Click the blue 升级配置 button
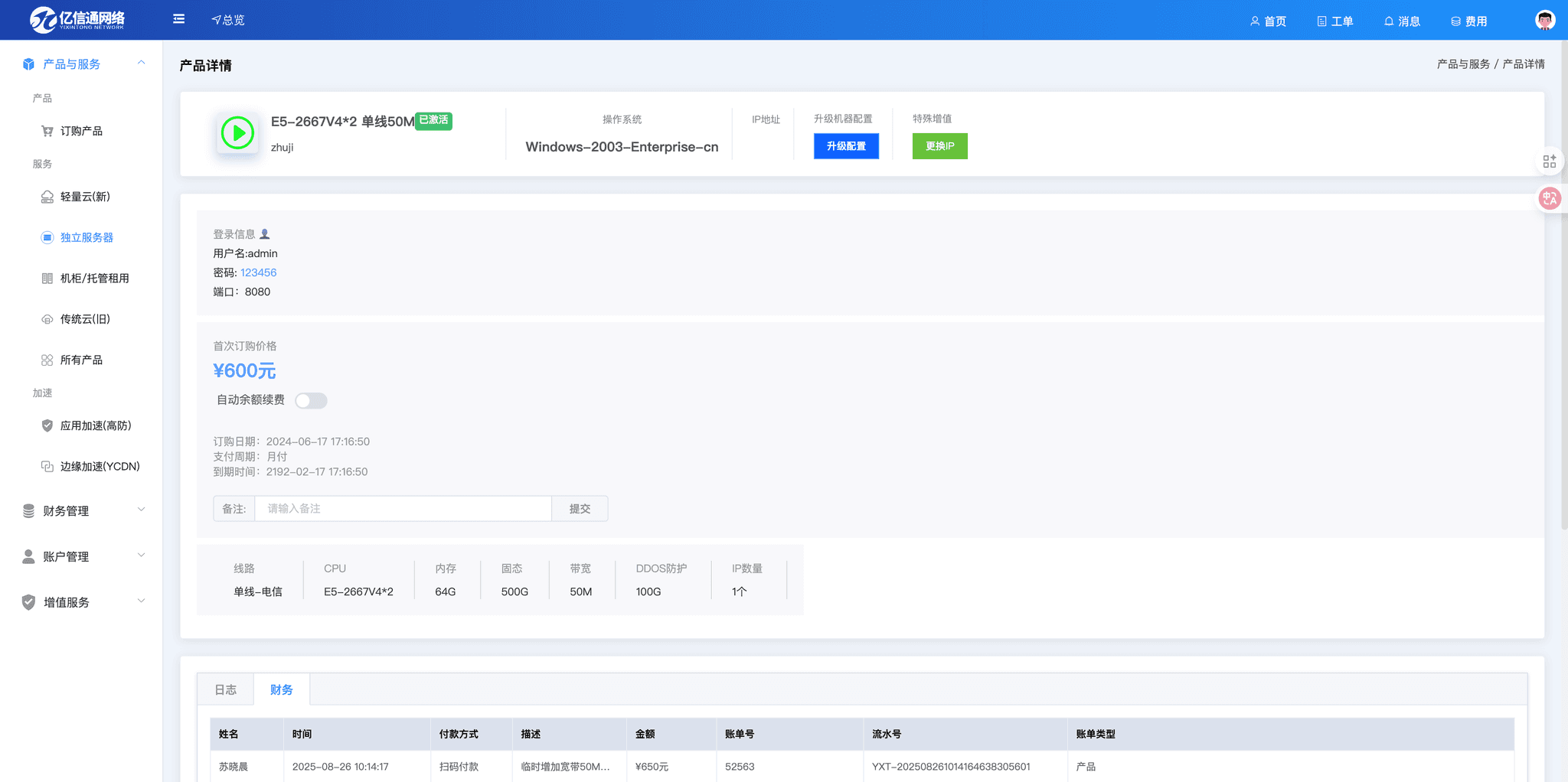Viewport: 1568px width, 782px height. point(846,146)
